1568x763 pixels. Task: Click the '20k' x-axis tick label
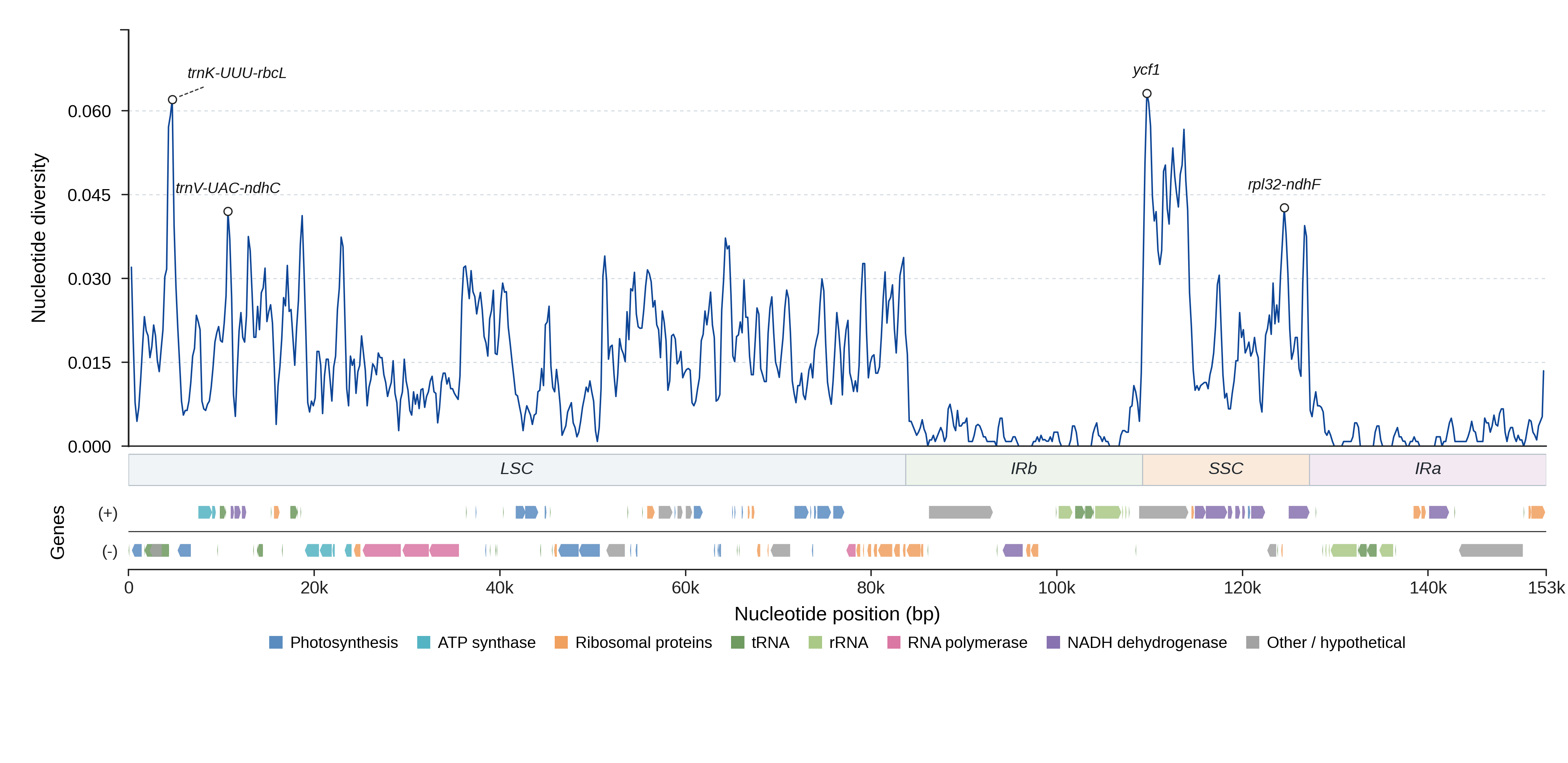(x=314, y=588)
